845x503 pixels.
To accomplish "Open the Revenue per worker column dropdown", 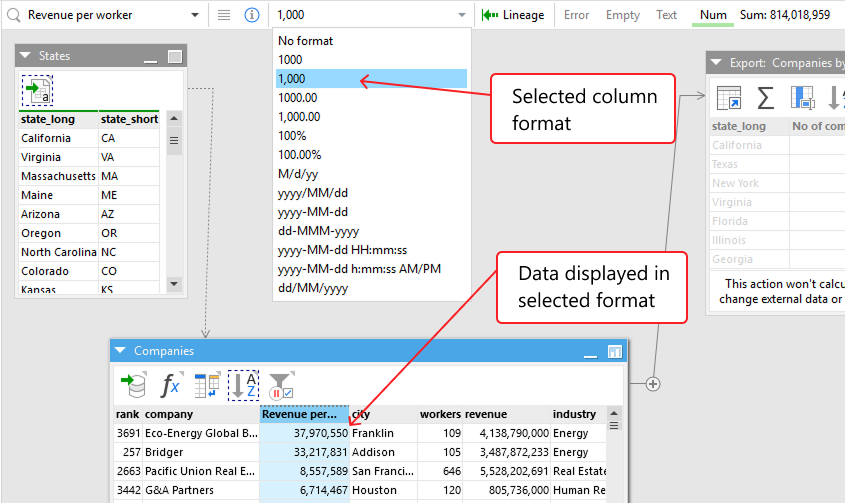I will pyautogui.click(x=195, y=15).
